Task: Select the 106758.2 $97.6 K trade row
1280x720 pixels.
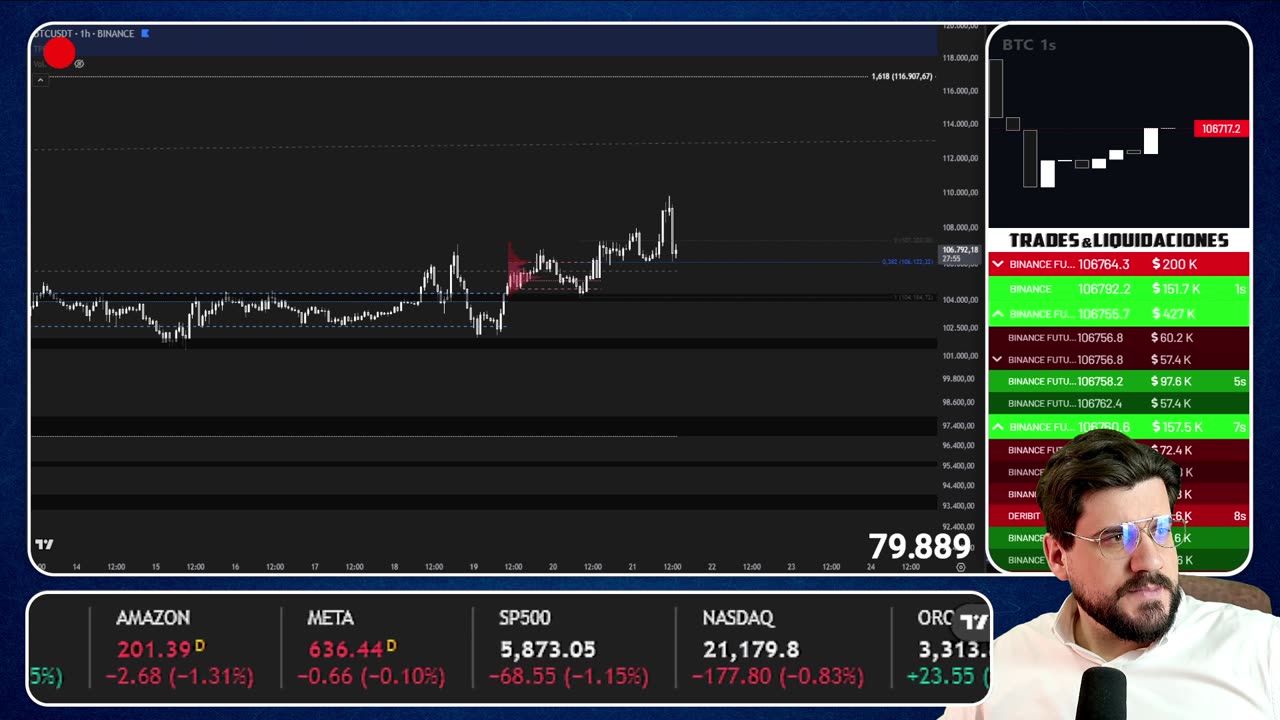Action: pyautogui.click(x=1118, y=381)
